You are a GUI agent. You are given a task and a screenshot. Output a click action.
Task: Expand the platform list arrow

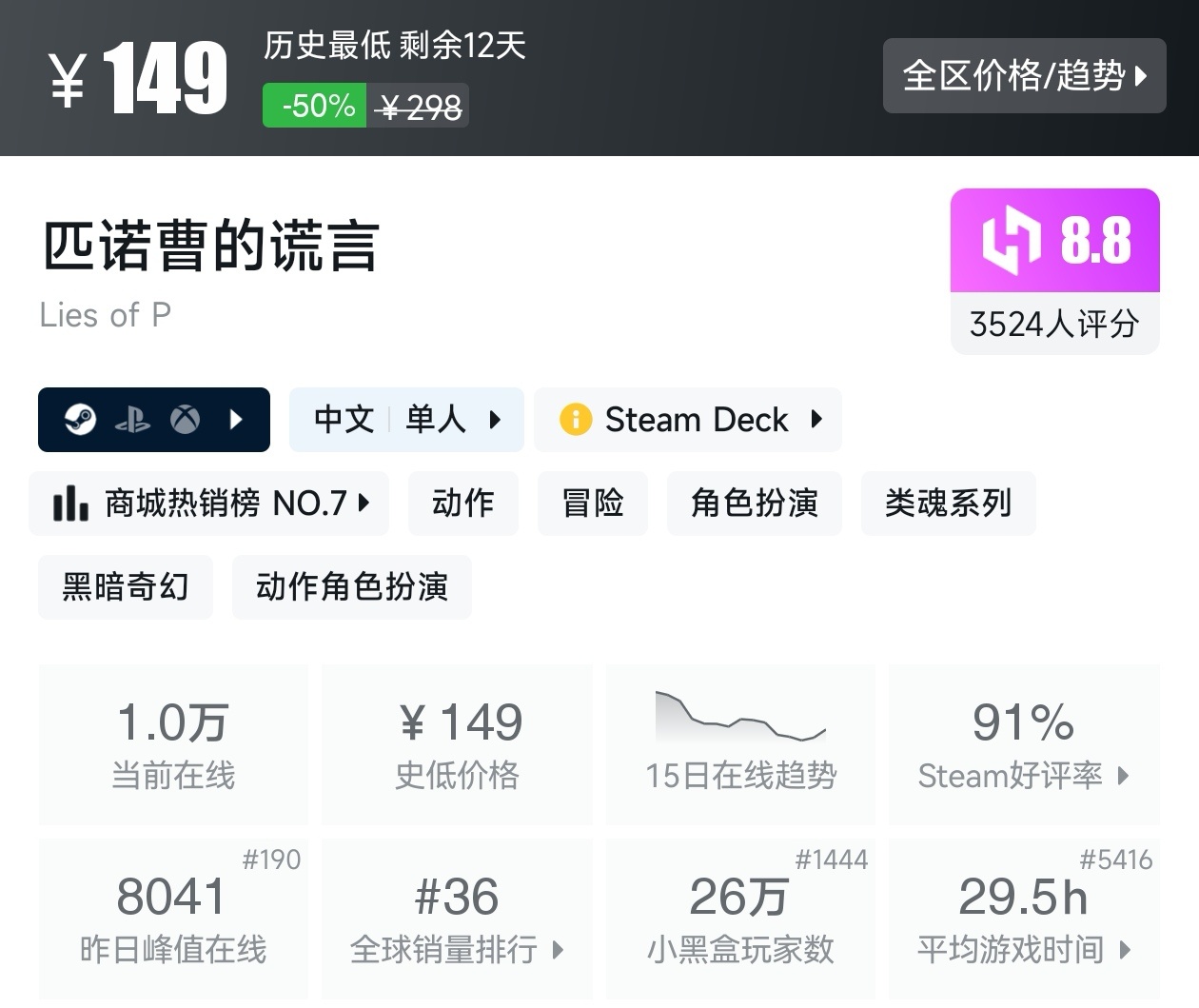[237, 419]
